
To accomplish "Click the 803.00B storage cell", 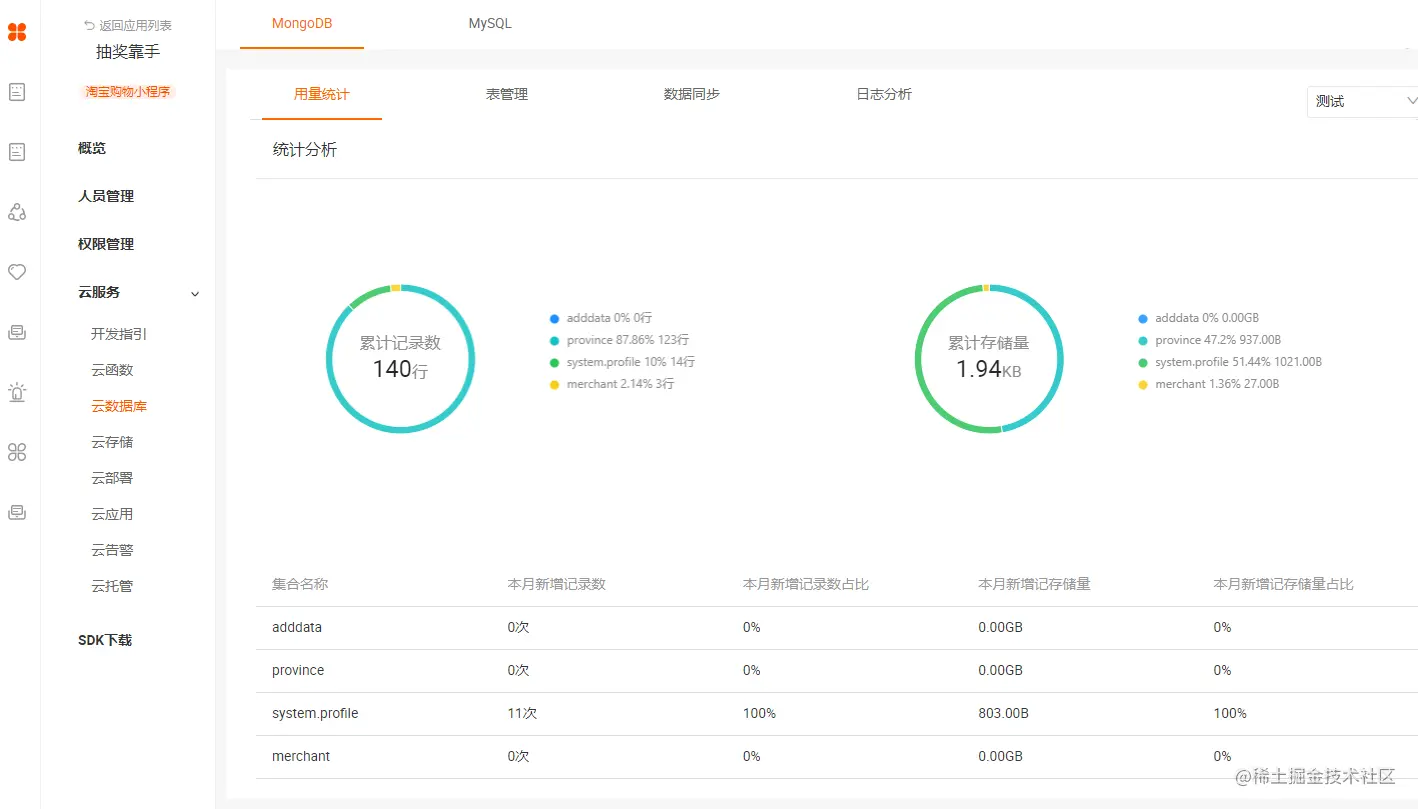I will [x=1004, y=713].
